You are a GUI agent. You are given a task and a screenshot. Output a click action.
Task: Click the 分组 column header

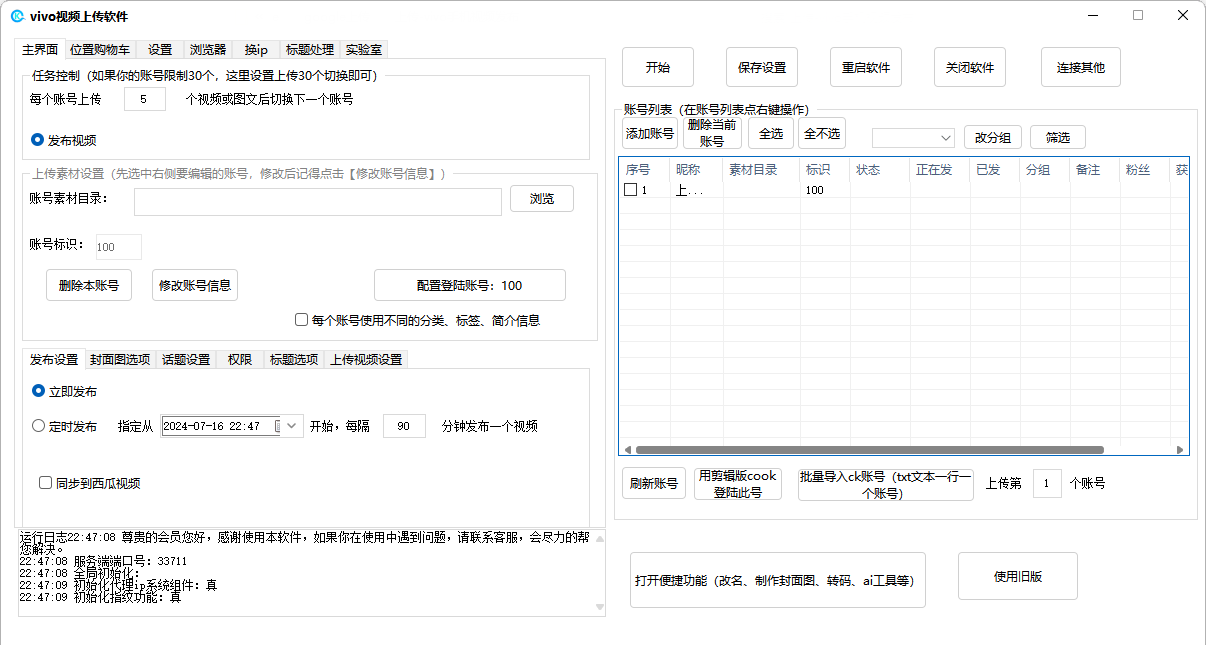tap(1045, 170)
